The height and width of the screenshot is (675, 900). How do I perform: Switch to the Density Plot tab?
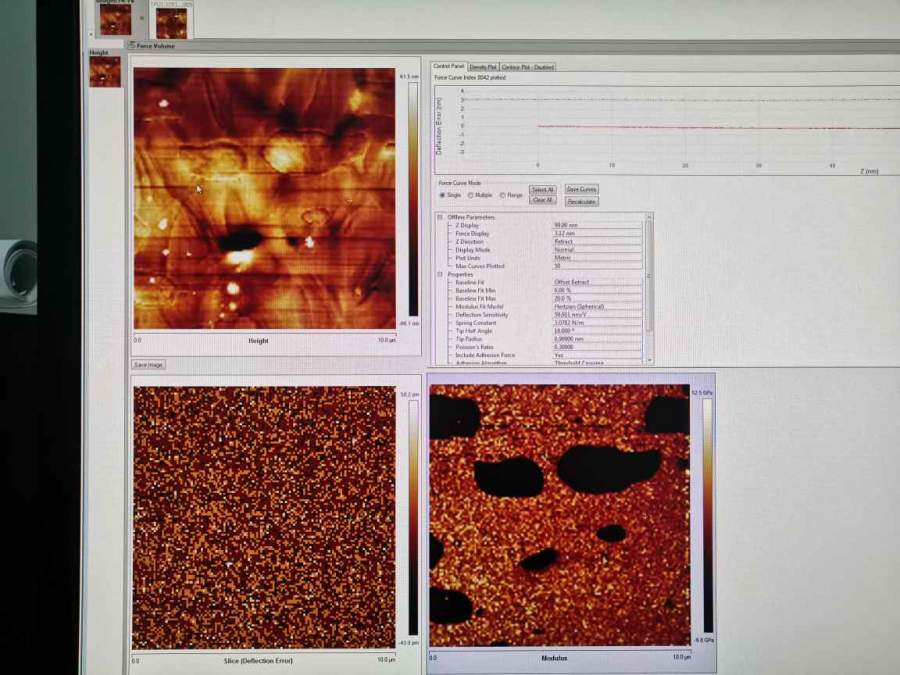coord(482,67)
